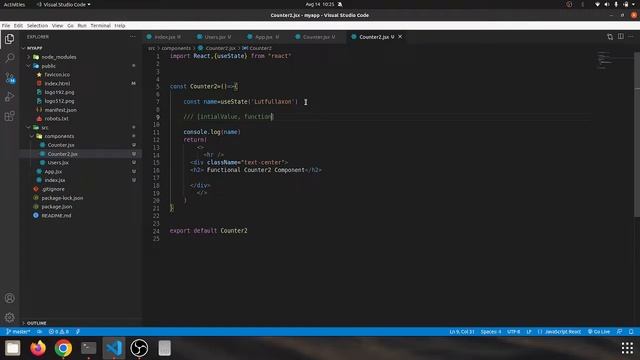Image resolution: width=640 pixels, height=360 pixels.
Task: Open manifest.json in the explorer
Action: 60,110
